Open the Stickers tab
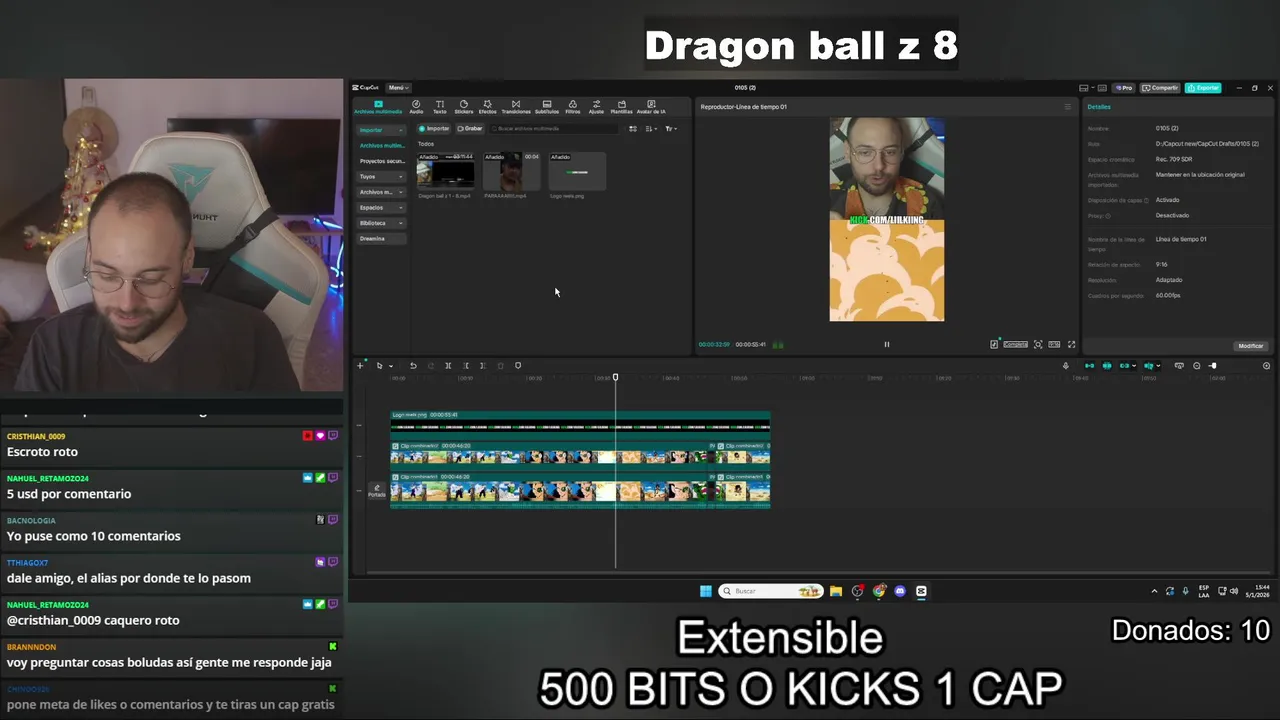The height and width of the screenshot is (720, 1280). click(463, 106)
